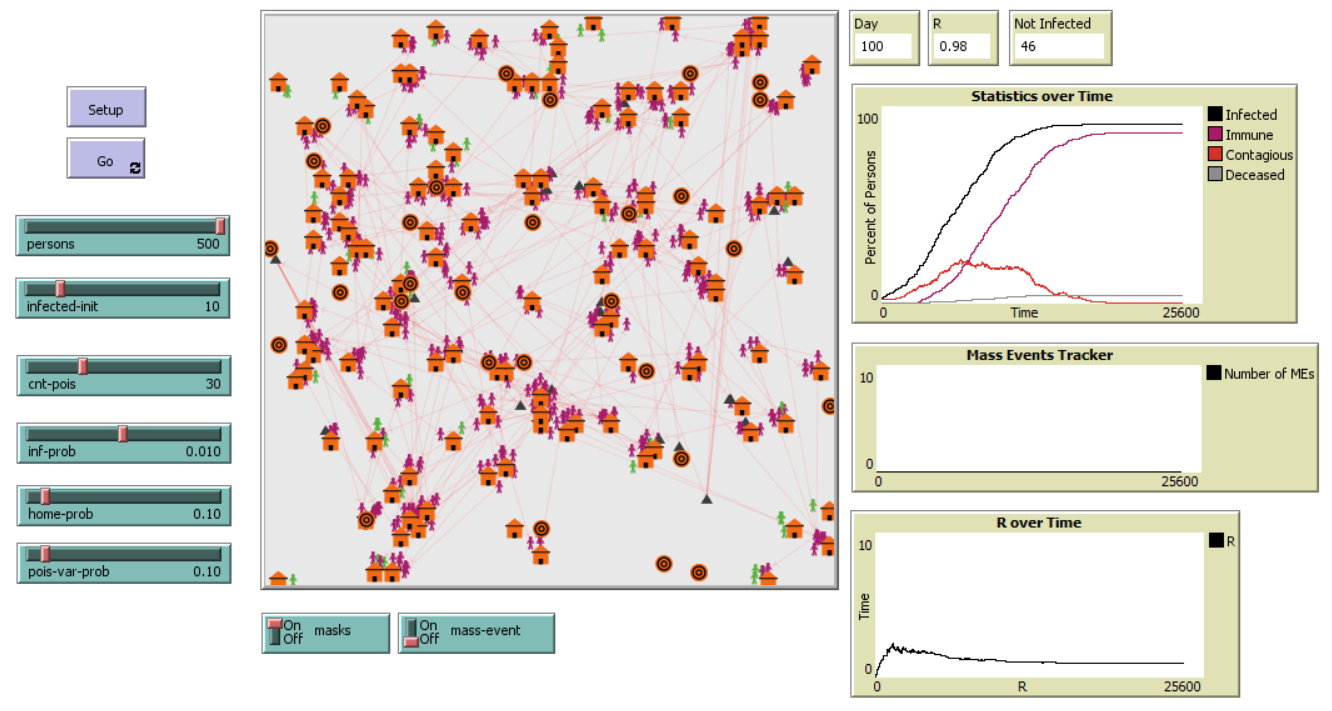
Task: Click the black Infected legend swatch
Action: coord(1215,115)
